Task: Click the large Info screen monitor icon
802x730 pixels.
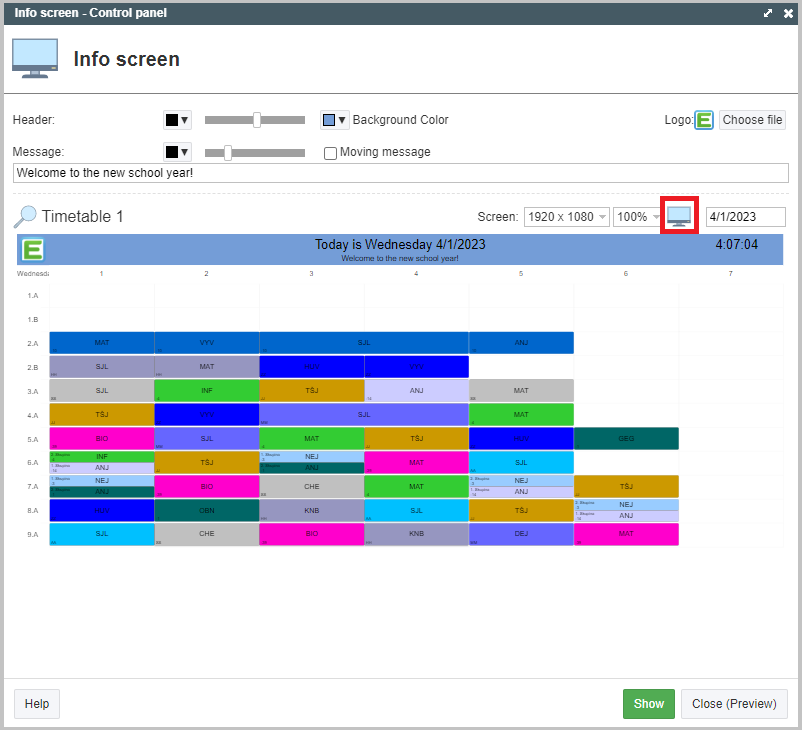Action: (x=35, y=59)
